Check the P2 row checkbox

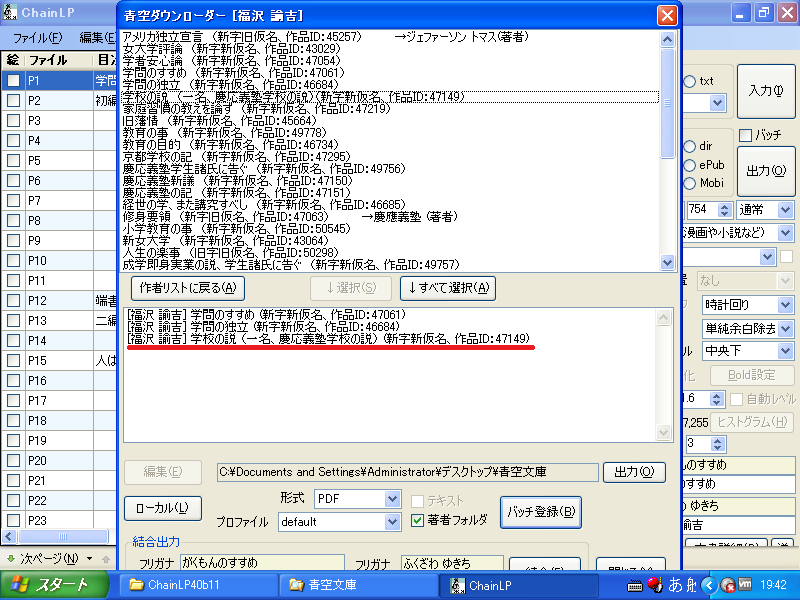(13, 101)
